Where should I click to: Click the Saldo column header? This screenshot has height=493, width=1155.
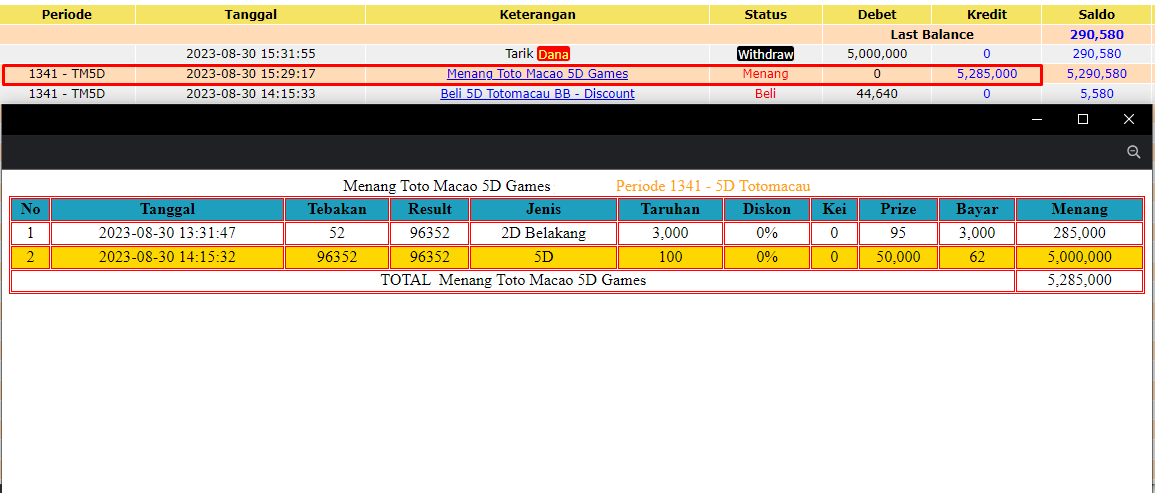(x=1098, y=15)
